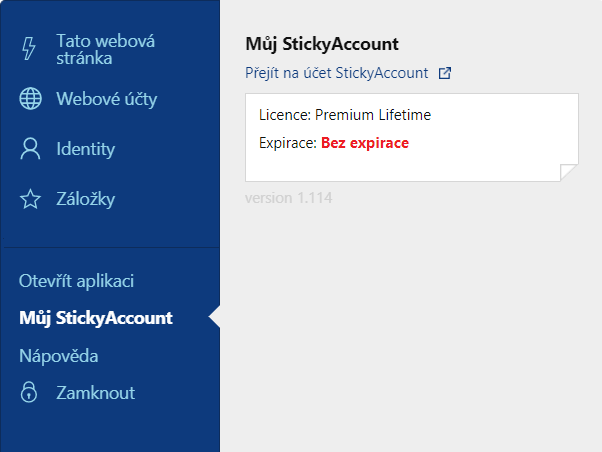The height and width of the screenshot is (452, 602).
Task: Click the folded corner of the licence note
Action: (569, 172)
